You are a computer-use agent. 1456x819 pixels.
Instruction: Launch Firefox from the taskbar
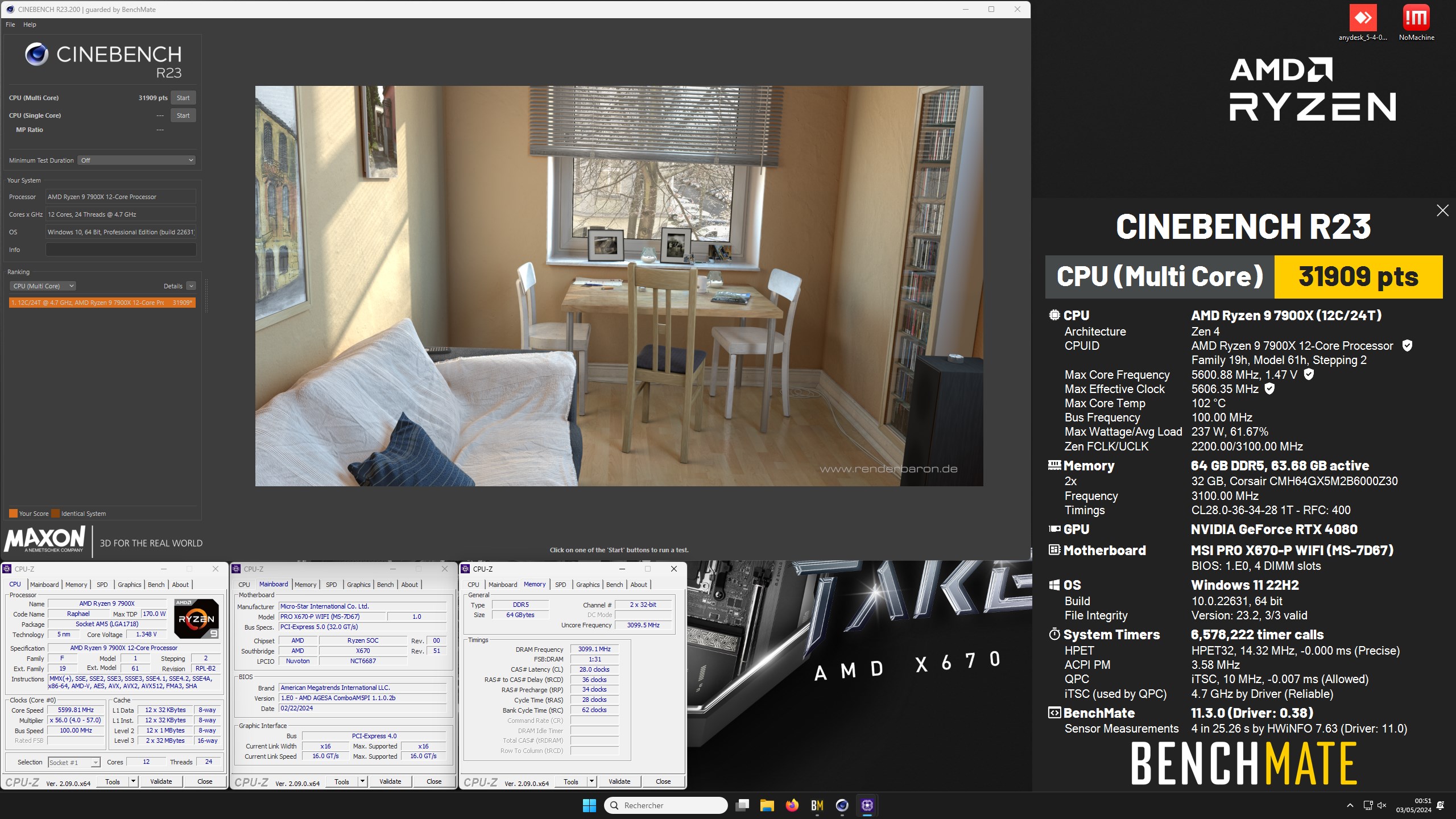tap(792, 805)
